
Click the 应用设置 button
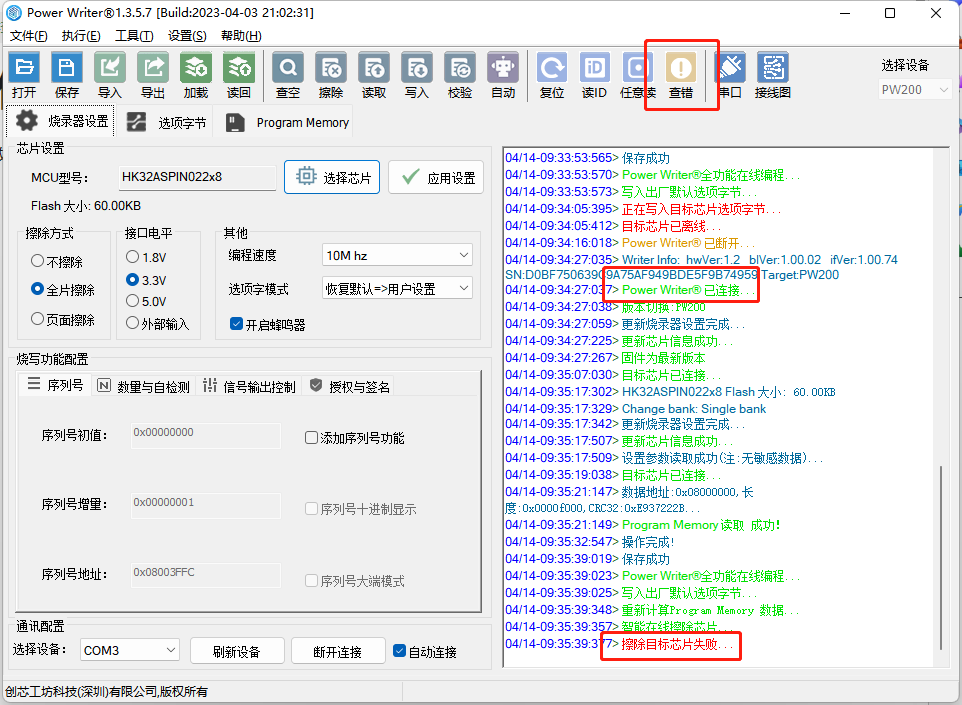click(436, 177)
